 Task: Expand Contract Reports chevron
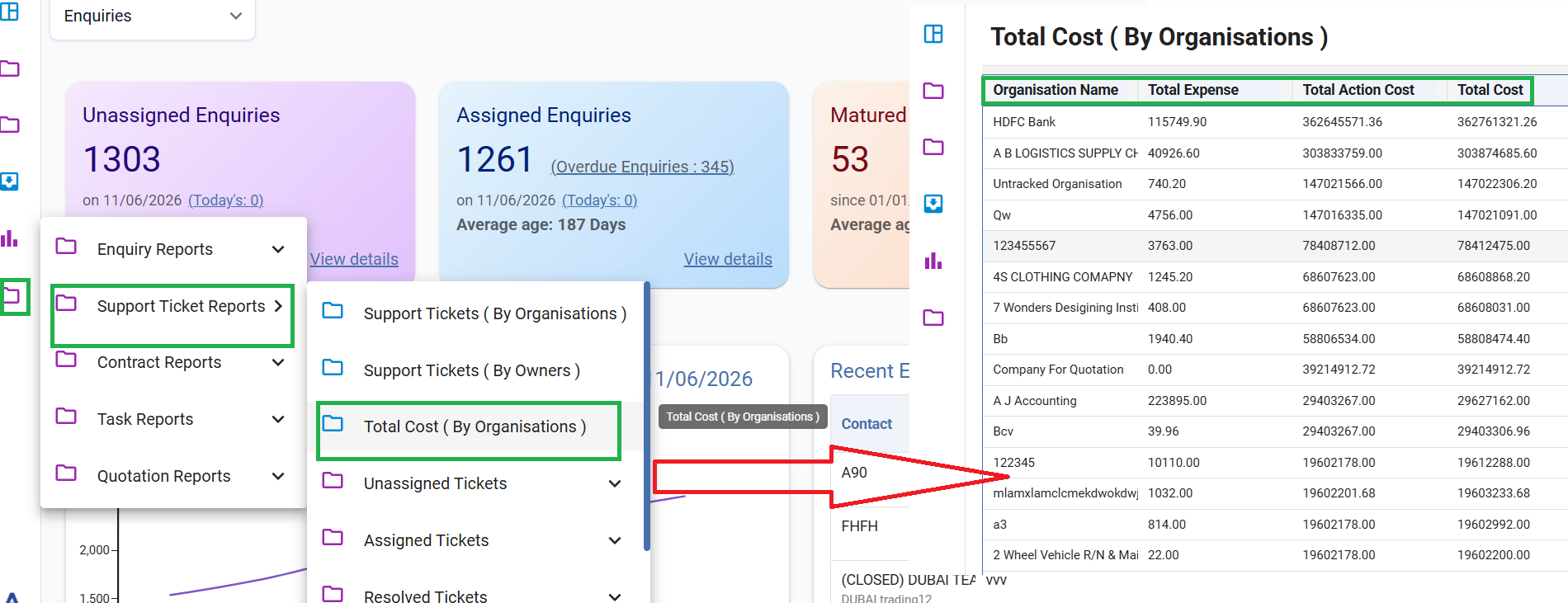278,362
